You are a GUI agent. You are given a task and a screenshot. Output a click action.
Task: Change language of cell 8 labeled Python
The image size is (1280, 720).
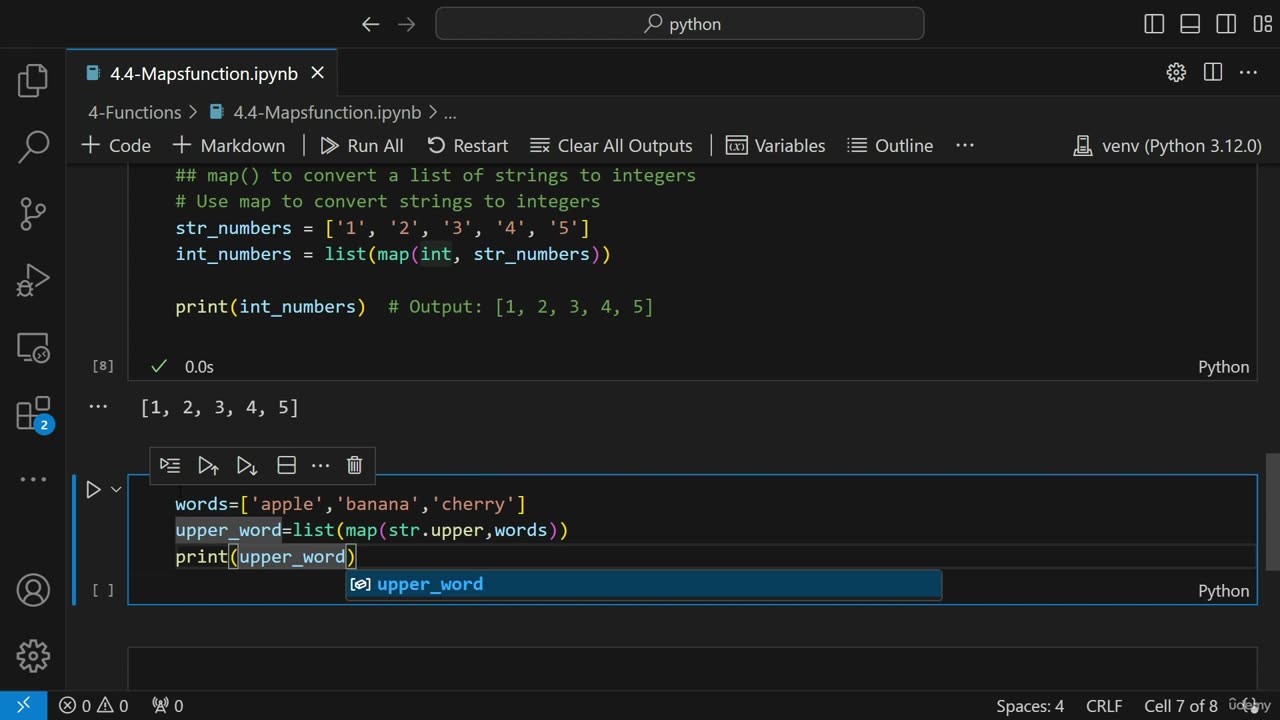[1224, 367]
